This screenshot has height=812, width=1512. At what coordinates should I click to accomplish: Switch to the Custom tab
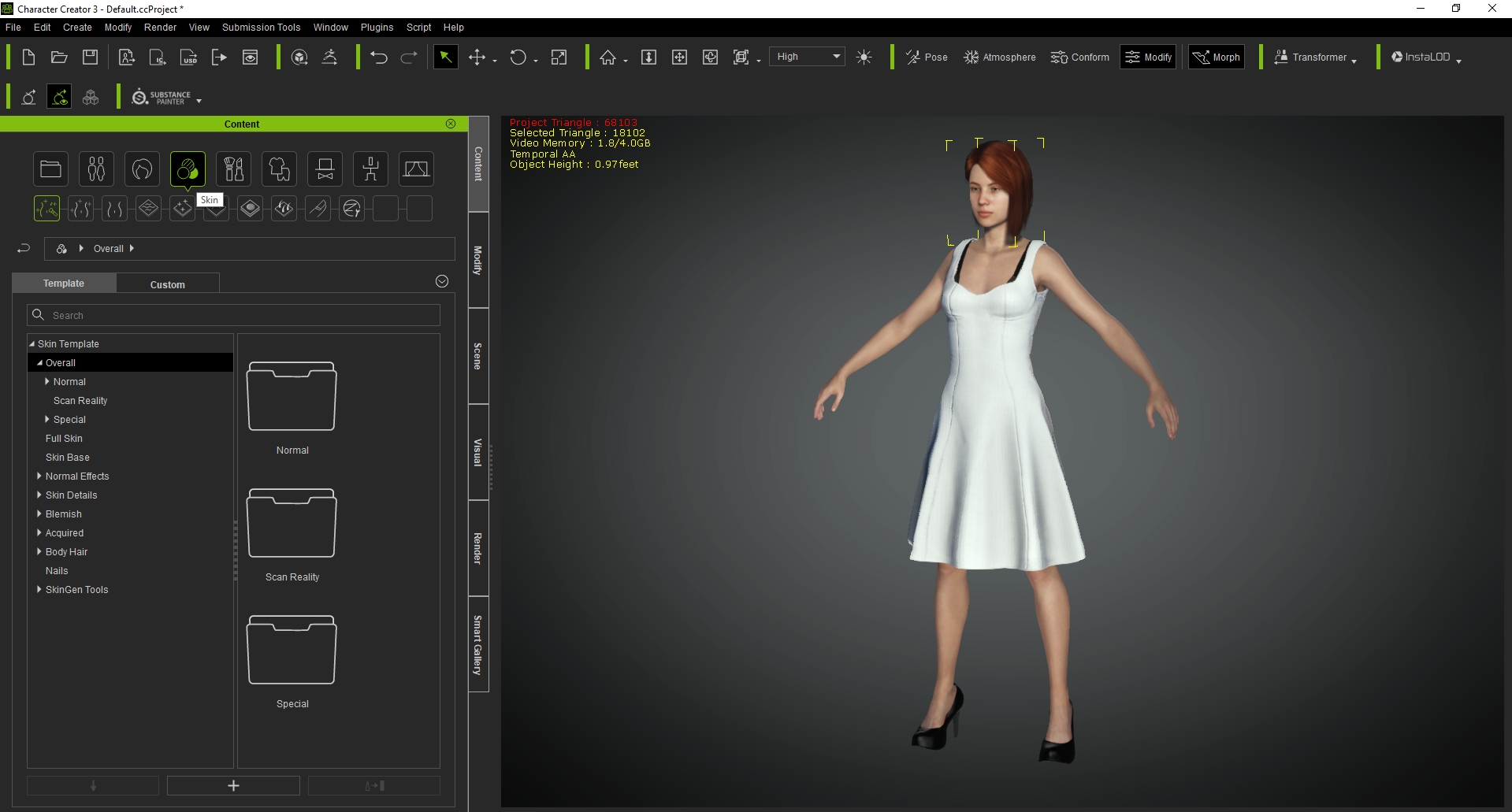[168, 284]
